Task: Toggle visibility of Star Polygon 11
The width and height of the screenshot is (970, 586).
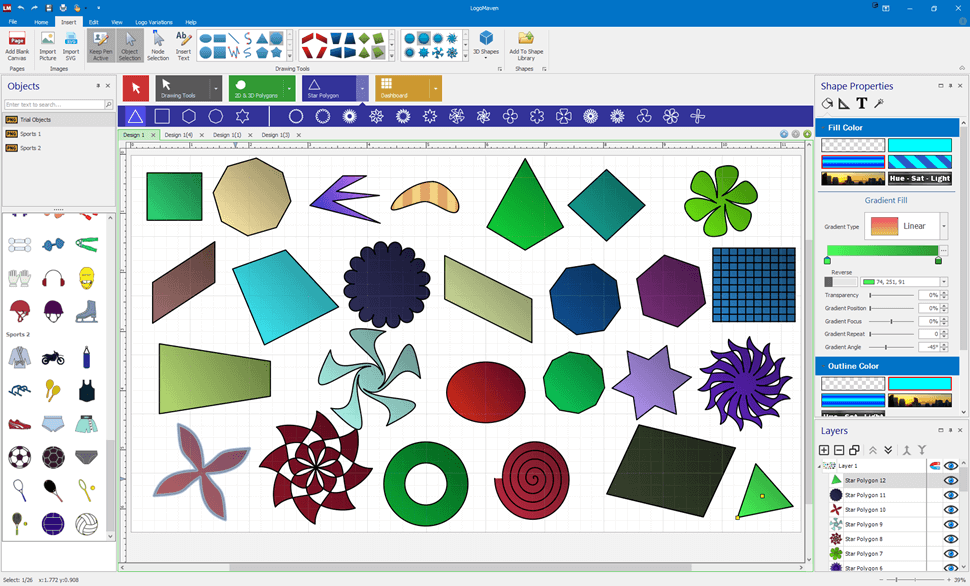Action: [x=951, y=495]
